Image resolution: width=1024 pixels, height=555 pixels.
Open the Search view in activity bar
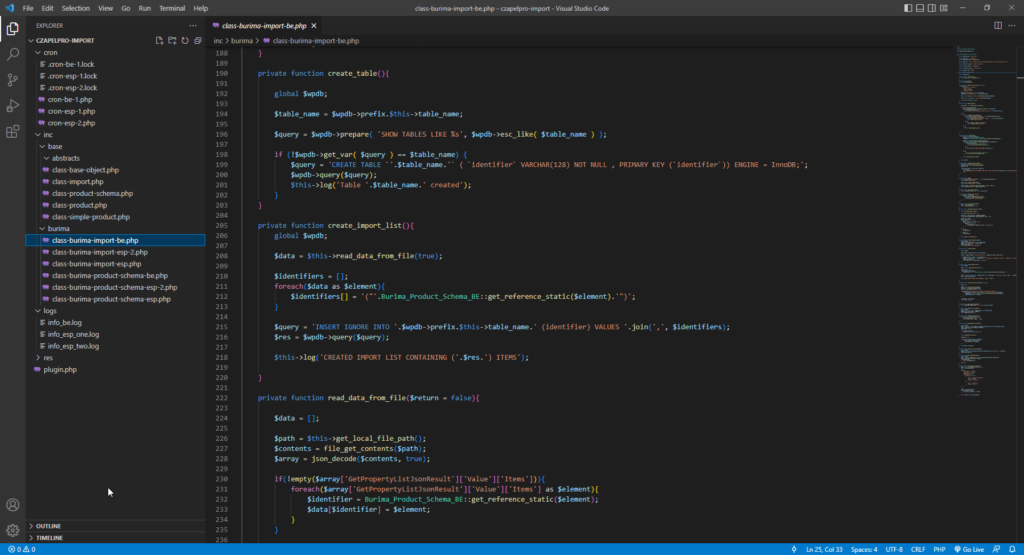12,54
